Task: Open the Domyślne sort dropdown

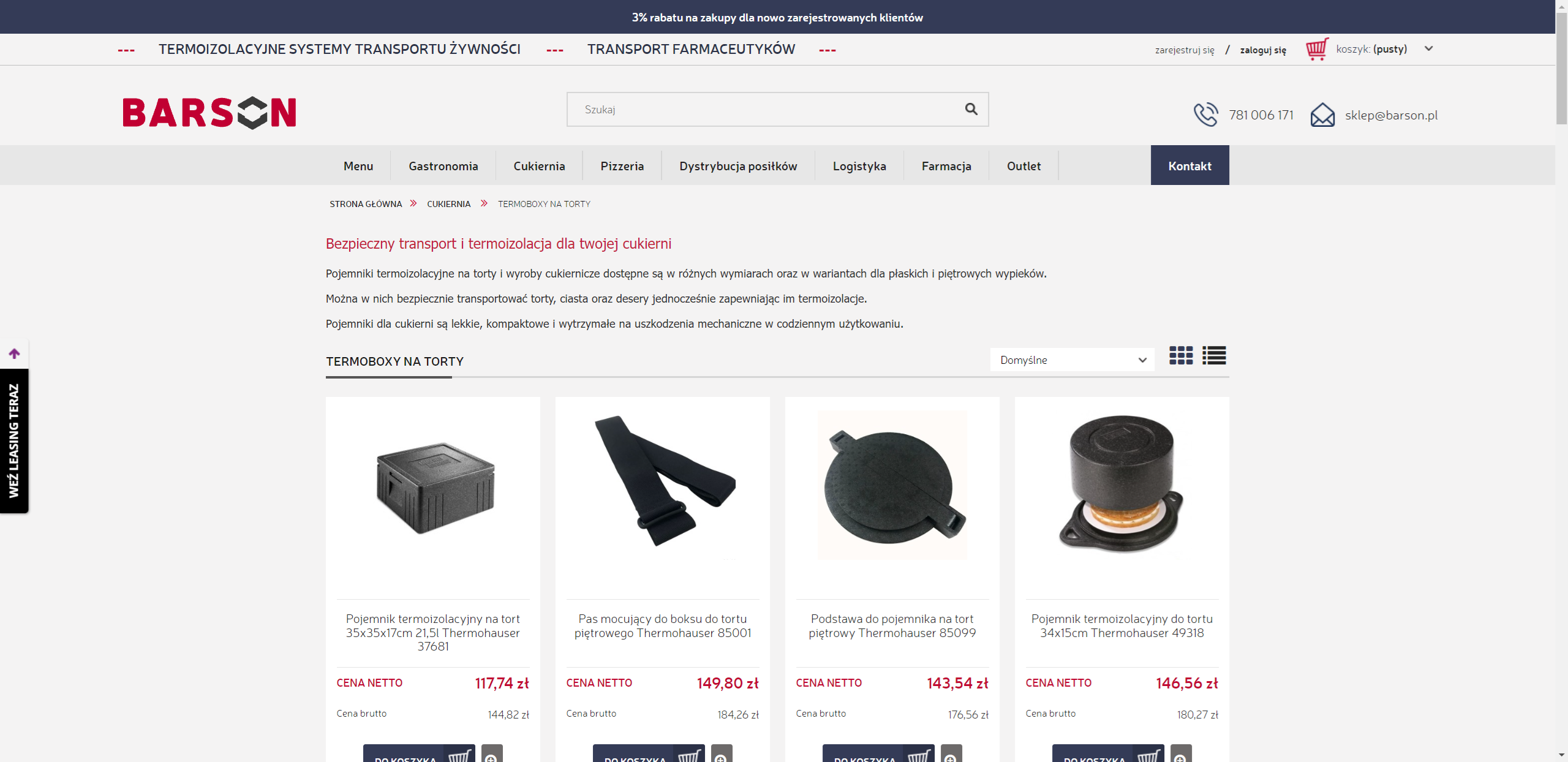Action: click(1072, 360)
